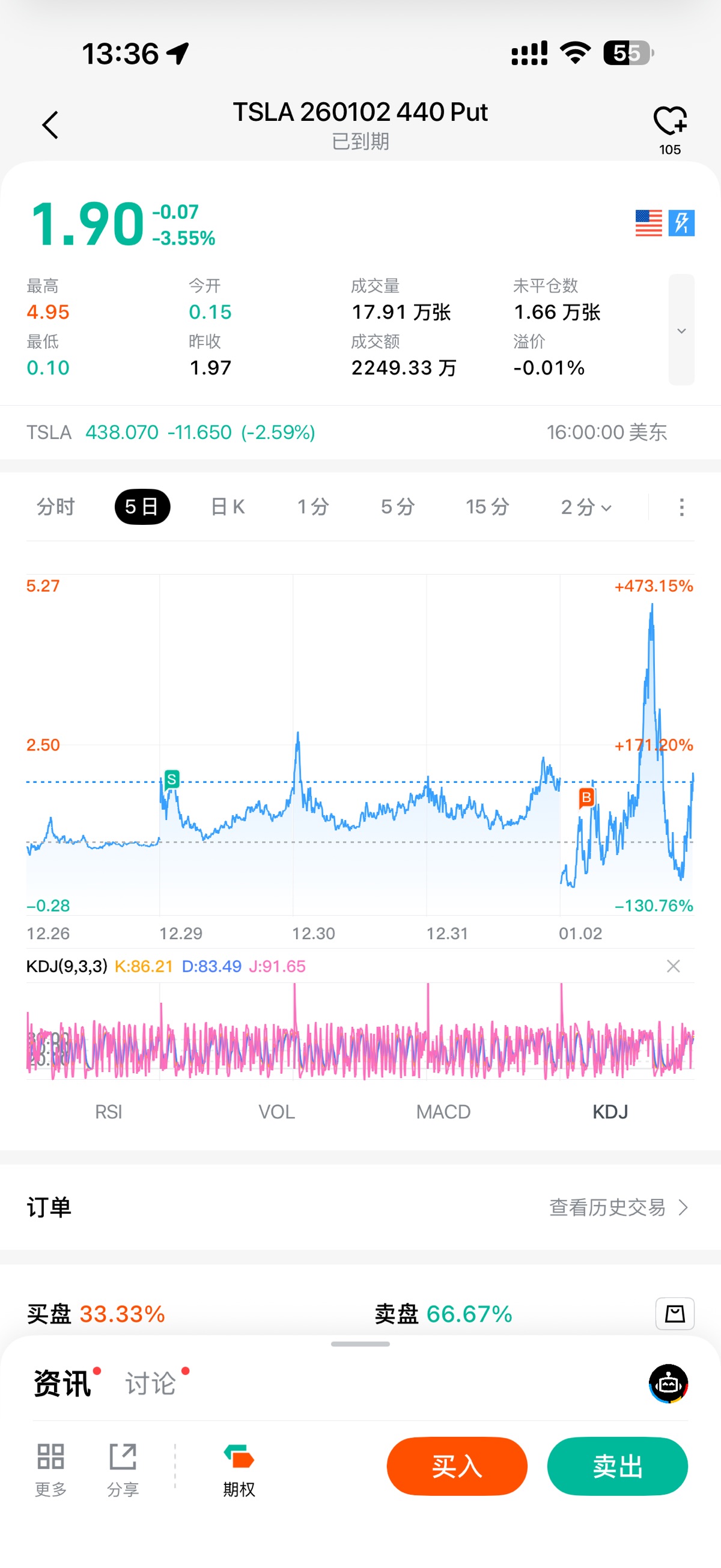Tap the green 卖出 sell button
The height and width of the screenshot is (1568, 721).
618,1466
